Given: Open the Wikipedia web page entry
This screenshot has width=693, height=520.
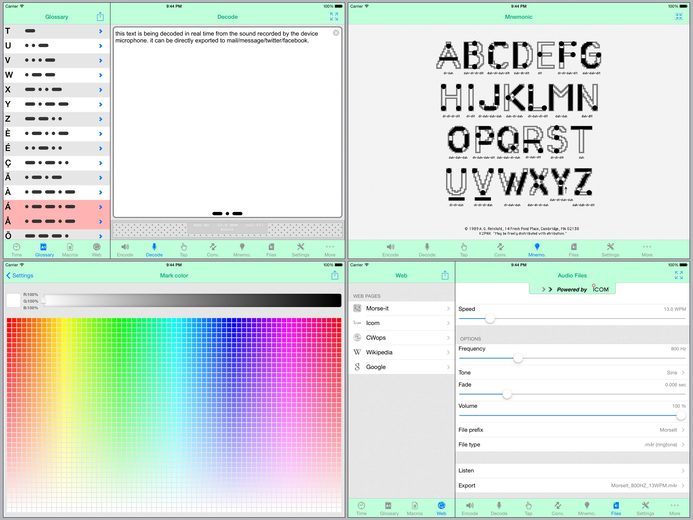Looking at the screenshot, I should pyautogui.click(x=401, y=352).
